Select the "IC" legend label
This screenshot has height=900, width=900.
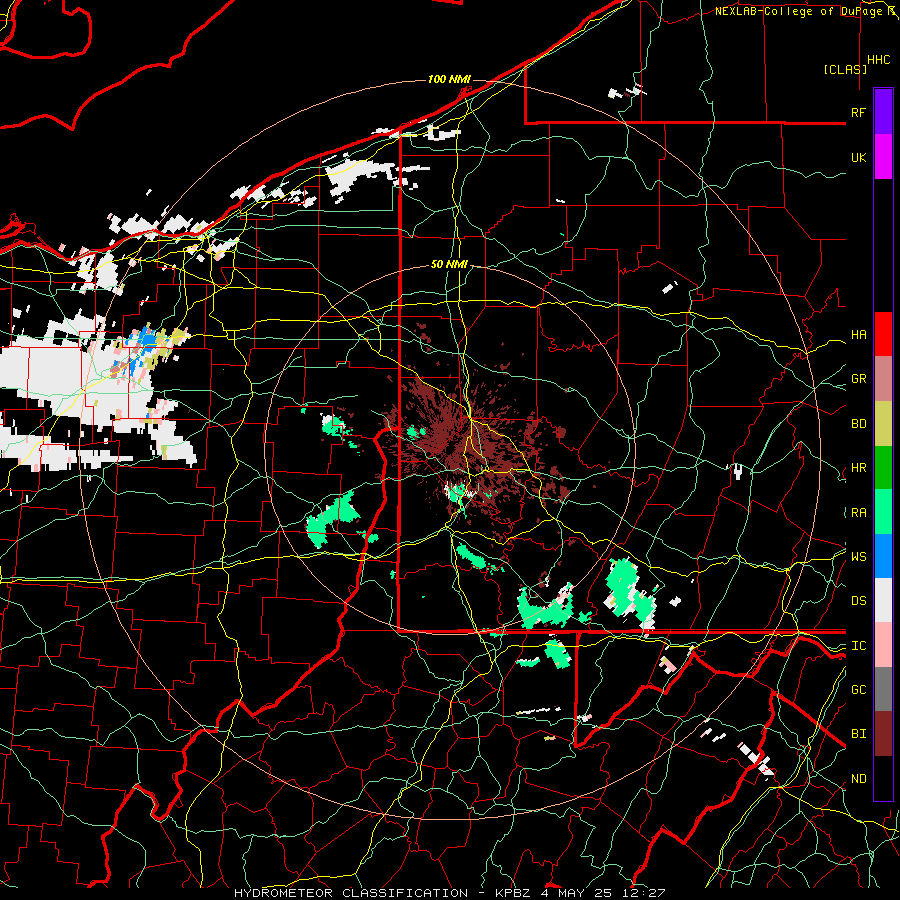click(x=858, y=646)
